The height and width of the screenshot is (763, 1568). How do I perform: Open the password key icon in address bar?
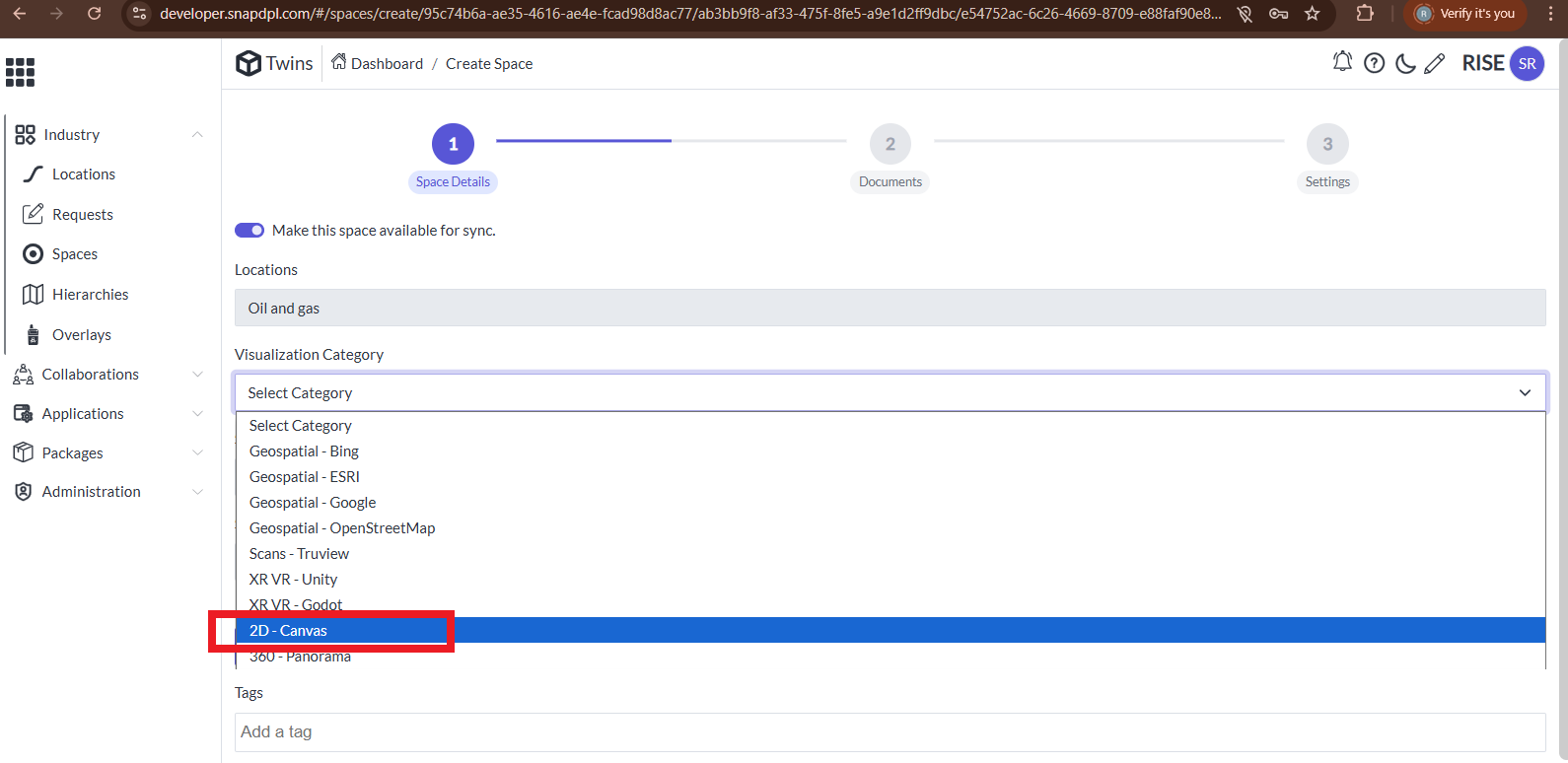(x=1278, y=14)
